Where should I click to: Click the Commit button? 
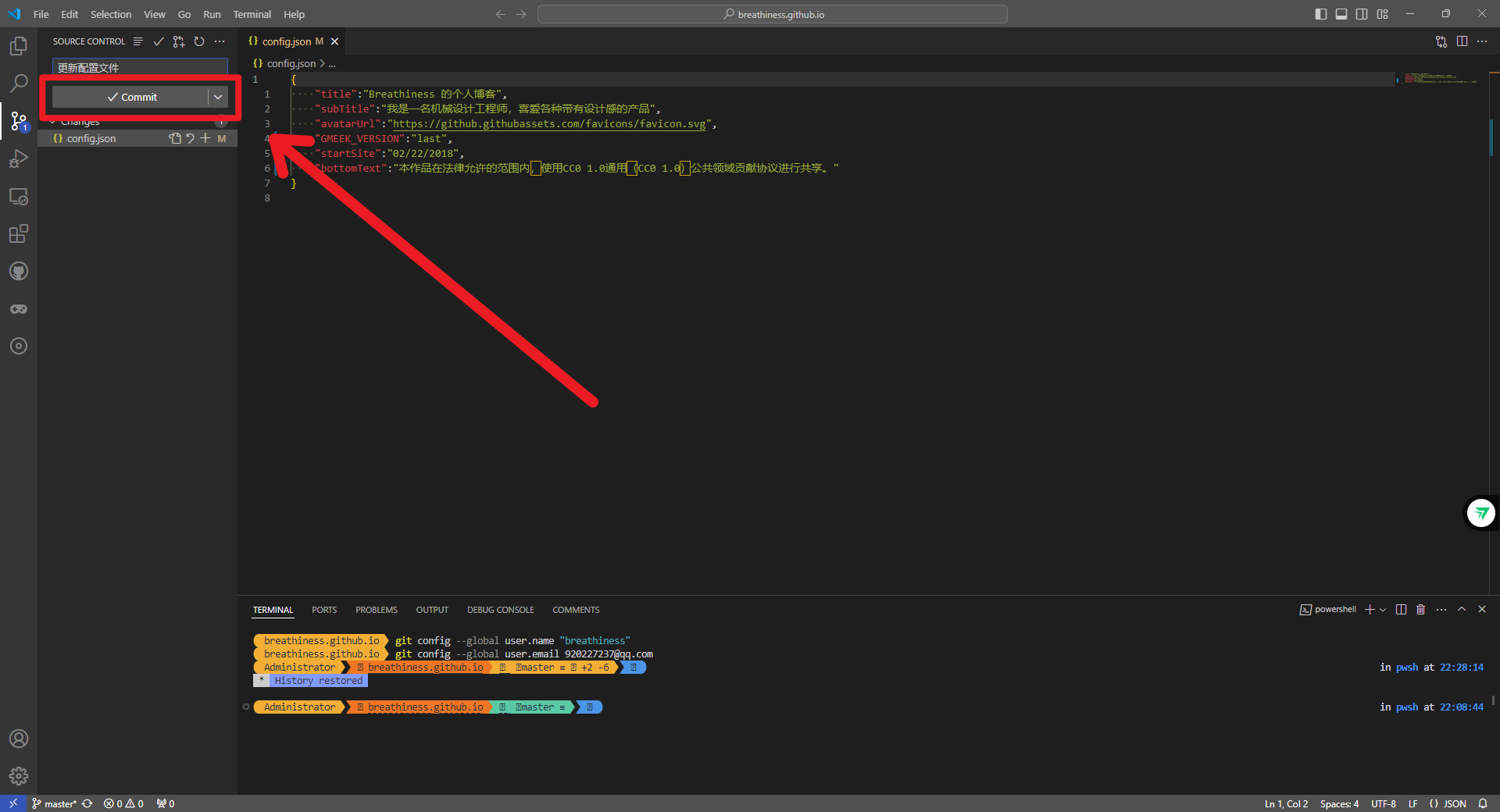(133, 97)
